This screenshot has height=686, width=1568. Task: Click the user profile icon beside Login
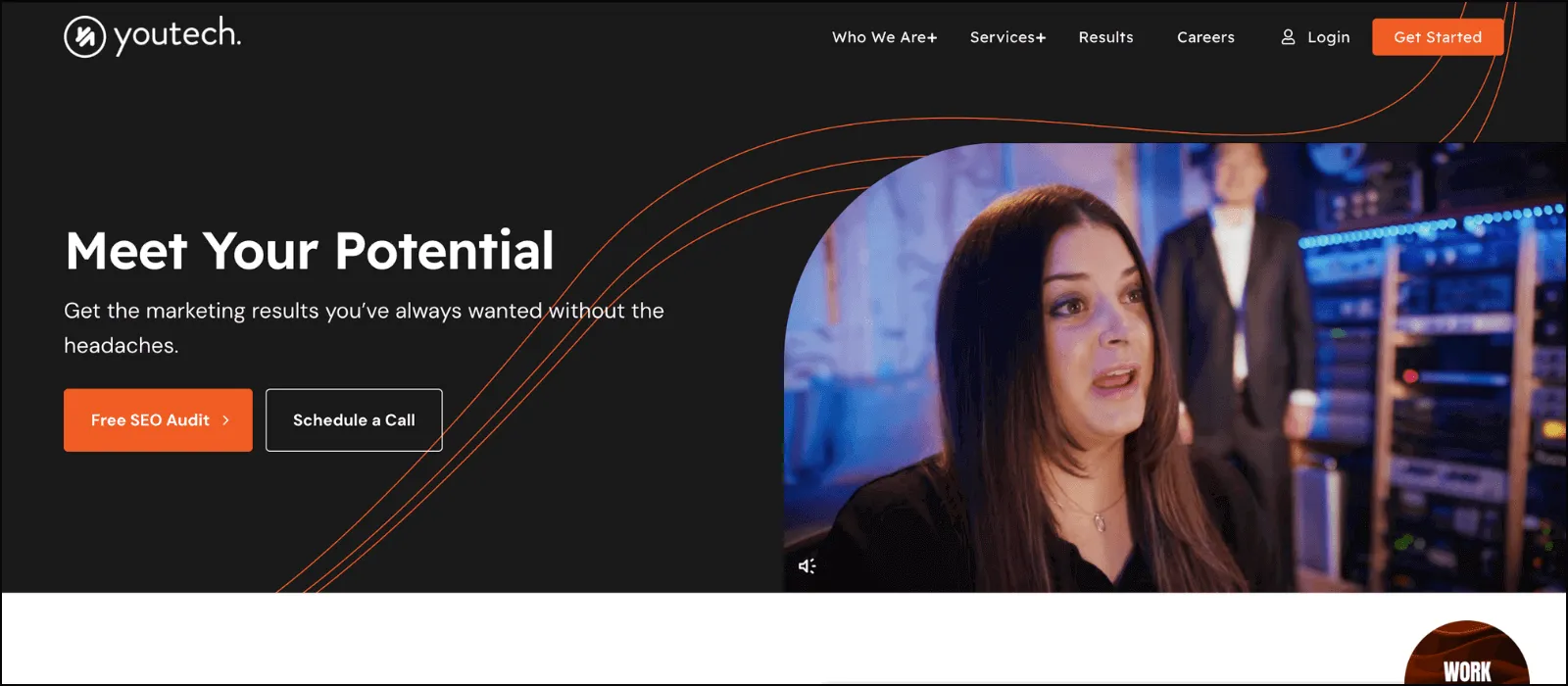1288,37
